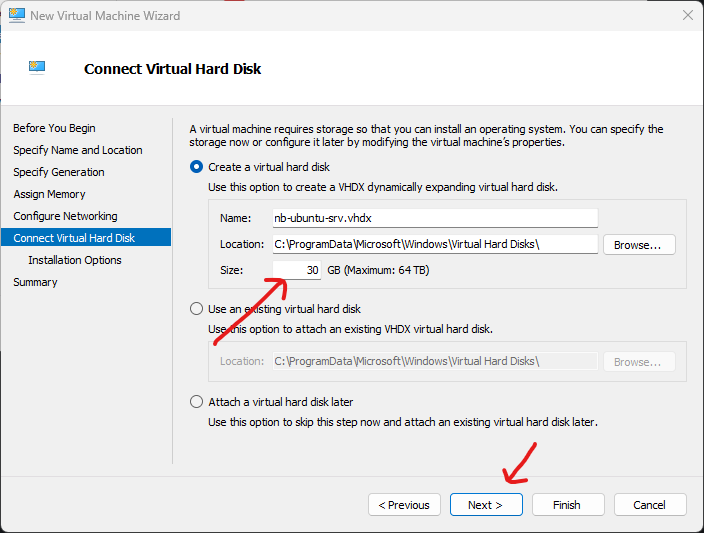The height and width of the screenshot is (533, 704).
Task: Click the disk Size field showing 30
Action: (297, 270)
